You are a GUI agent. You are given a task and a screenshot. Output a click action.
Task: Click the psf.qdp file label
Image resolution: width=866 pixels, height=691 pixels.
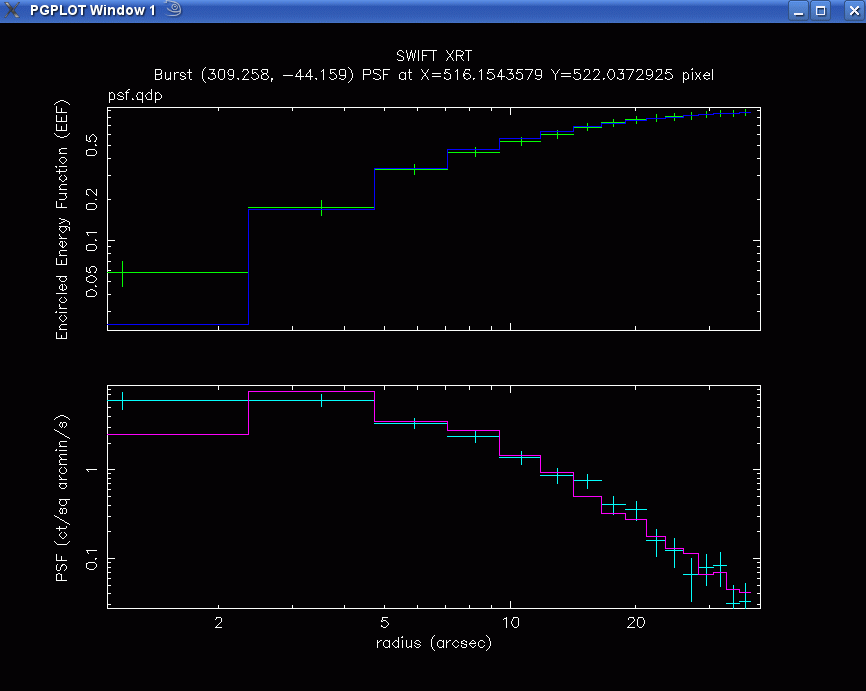pyautogui.click(x=134, y=96)
